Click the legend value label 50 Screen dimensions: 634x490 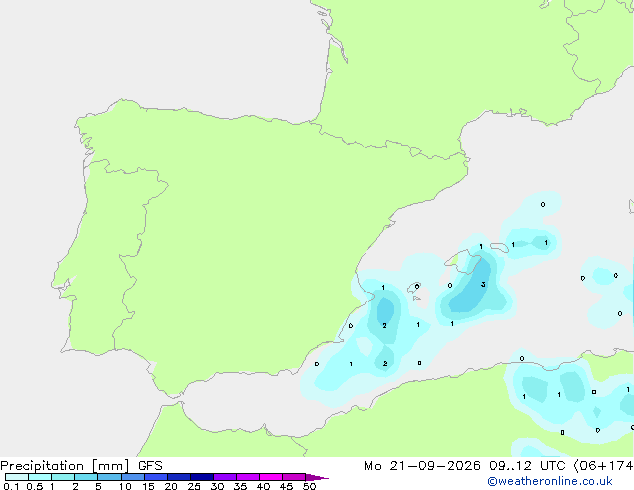[309, 486]
